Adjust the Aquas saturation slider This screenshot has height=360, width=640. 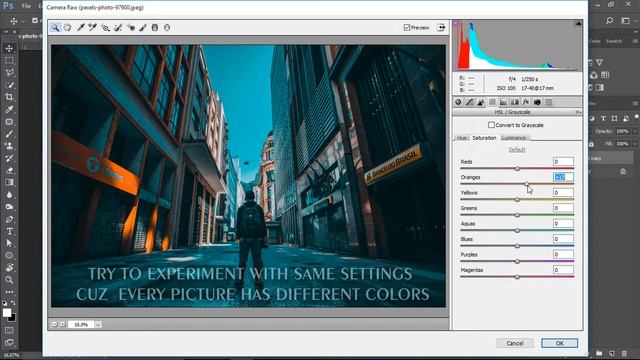coord(517,230)
